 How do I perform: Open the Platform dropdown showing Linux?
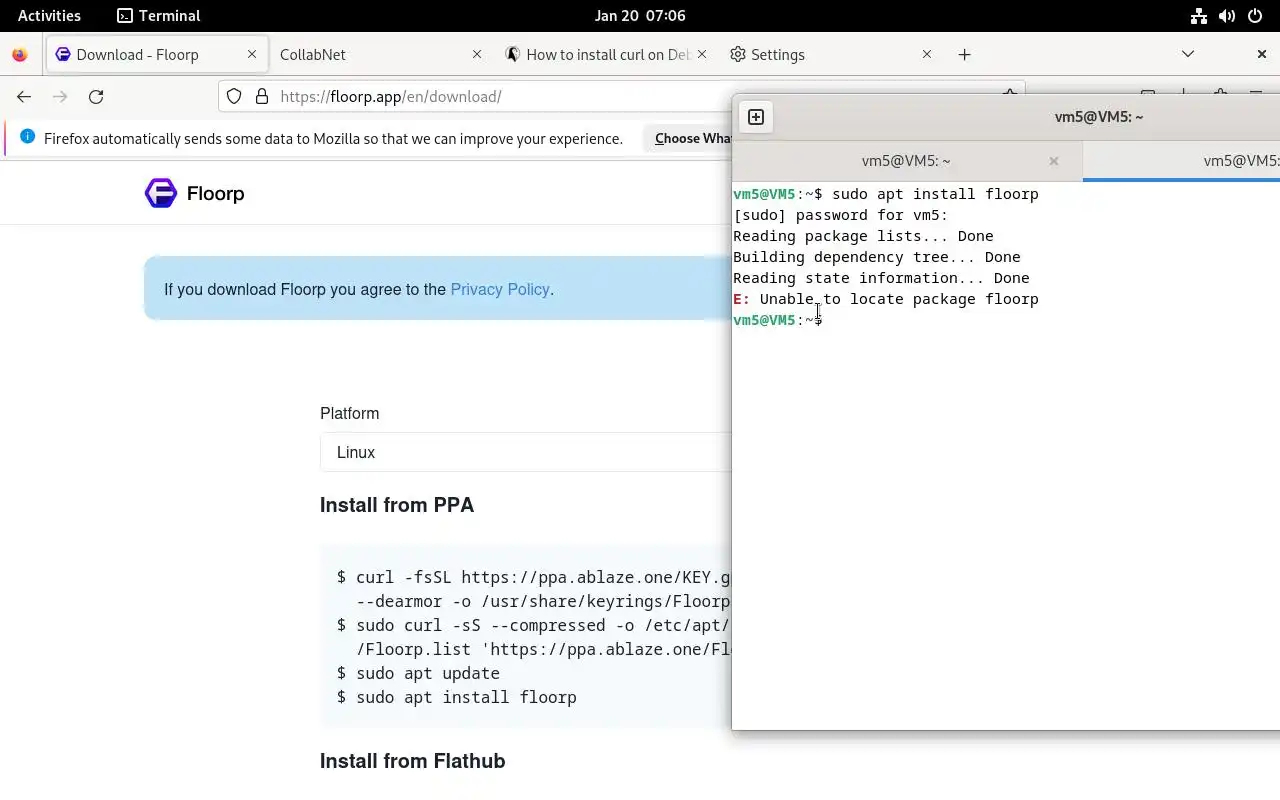526,452
